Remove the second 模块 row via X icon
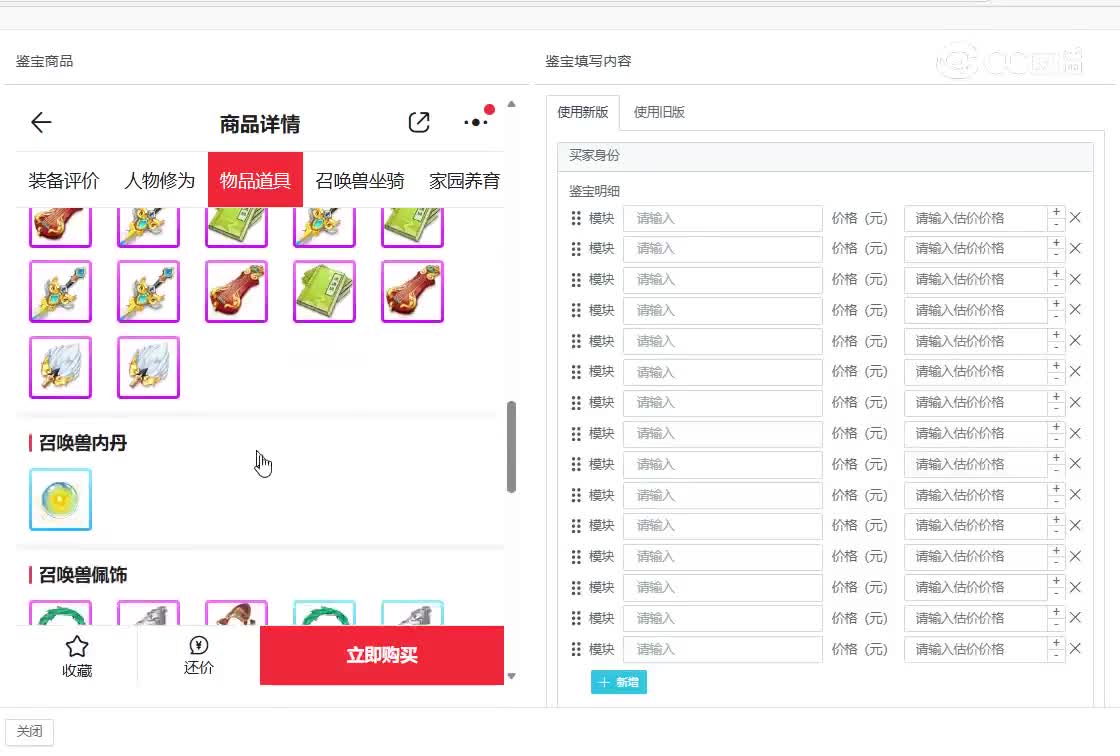Image resolution: width=1120 pixels, height=756 pixels. (x=1075, y=249)
